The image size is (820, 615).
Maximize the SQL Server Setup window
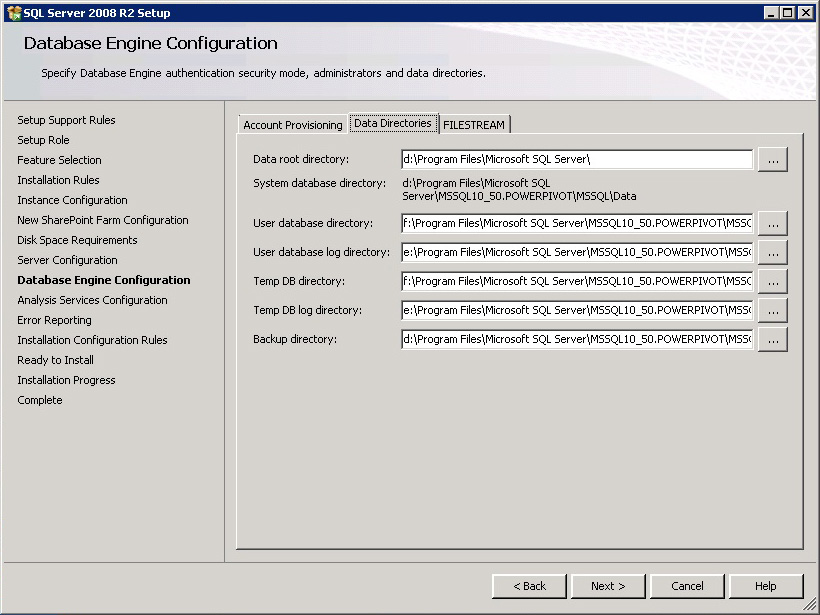coord(787,13)
